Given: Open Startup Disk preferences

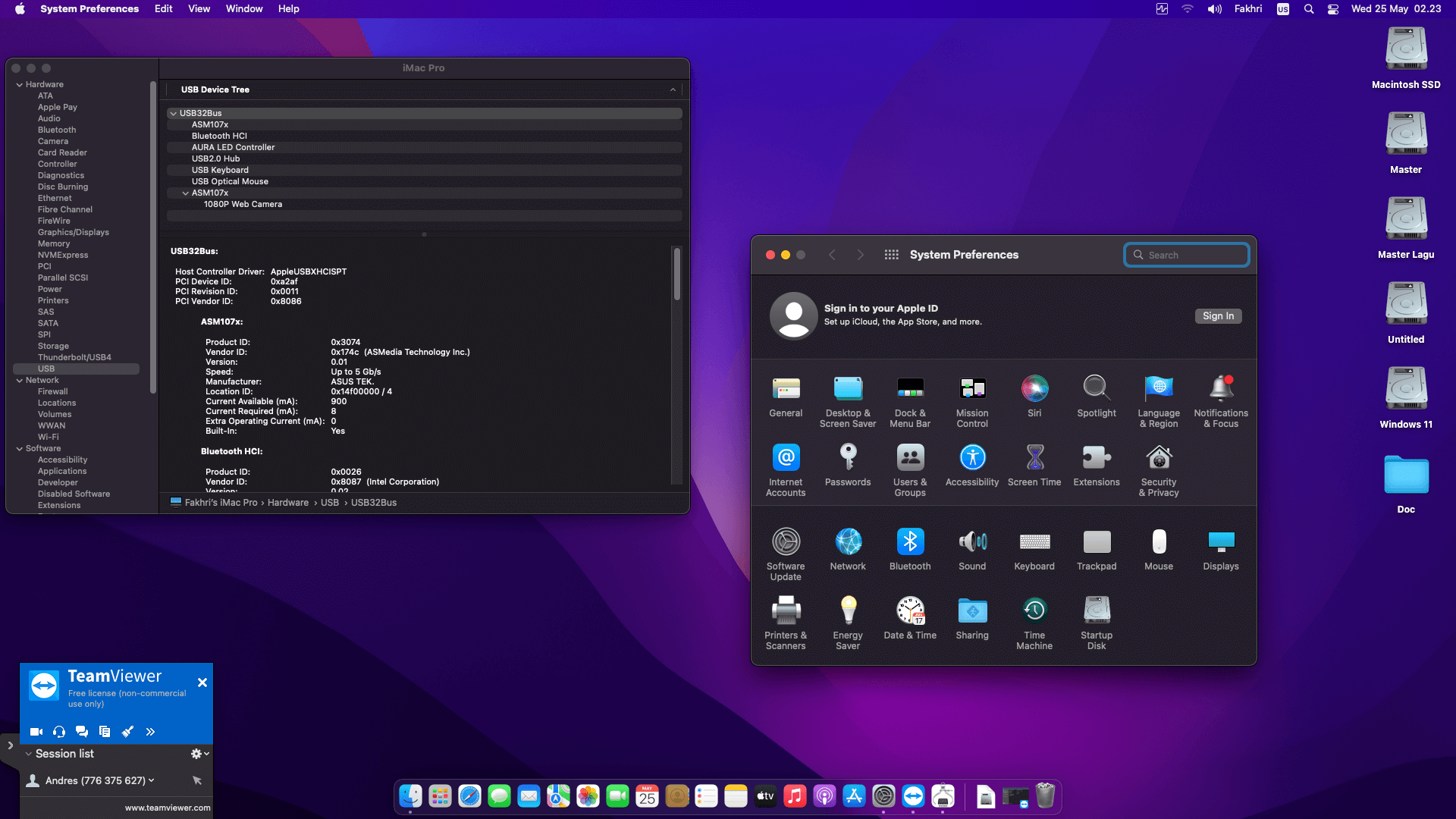Looking at the screenshot, I should pyautogui.click(x=1097, y=624).
